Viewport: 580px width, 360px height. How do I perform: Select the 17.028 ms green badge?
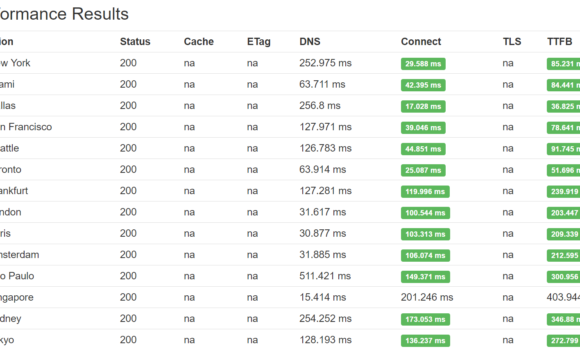click(423, 107)
